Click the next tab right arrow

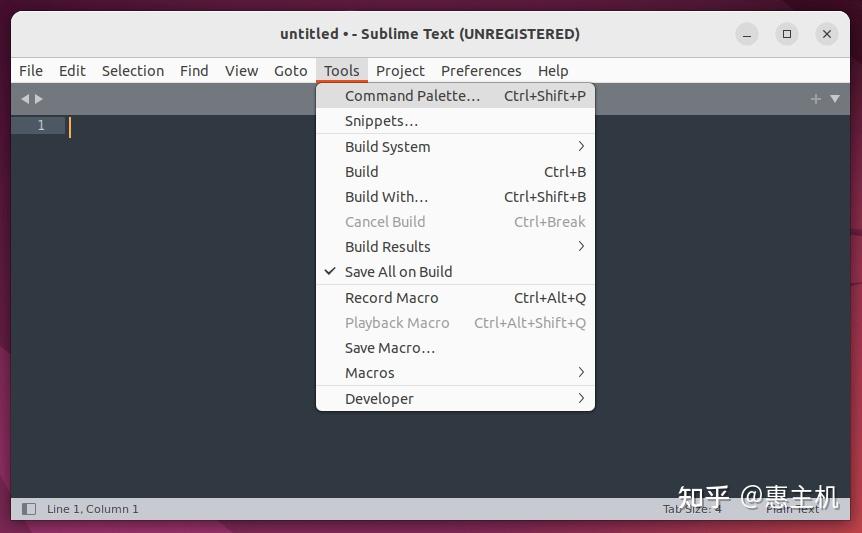click(38, 99)
